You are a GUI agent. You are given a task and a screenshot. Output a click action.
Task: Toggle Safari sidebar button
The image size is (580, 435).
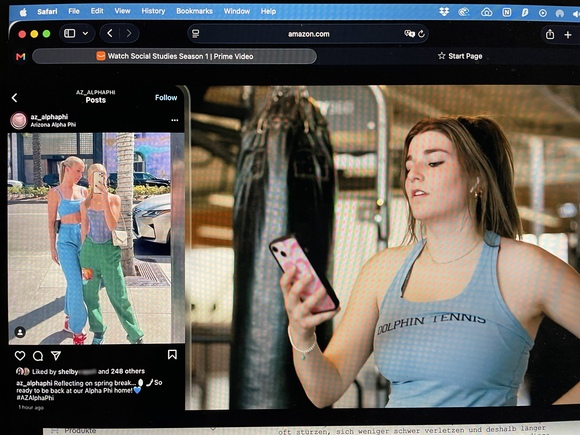click(70, 33)
